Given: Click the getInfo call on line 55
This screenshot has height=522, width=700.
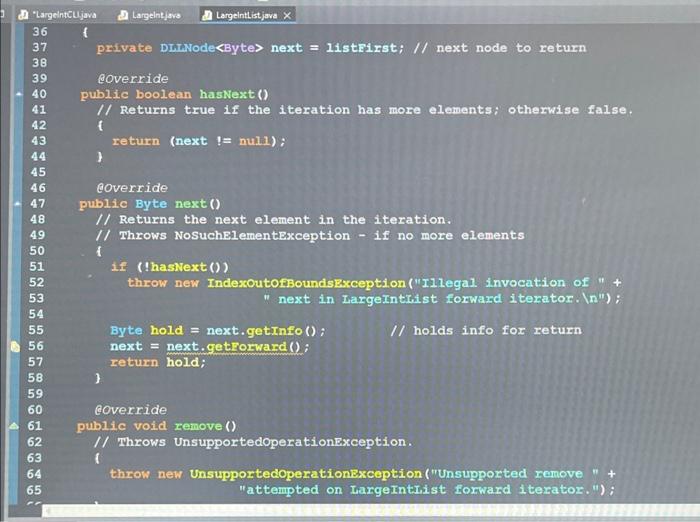Looking at the screenshot, I should pyautogui.click(x=275, y=331).
